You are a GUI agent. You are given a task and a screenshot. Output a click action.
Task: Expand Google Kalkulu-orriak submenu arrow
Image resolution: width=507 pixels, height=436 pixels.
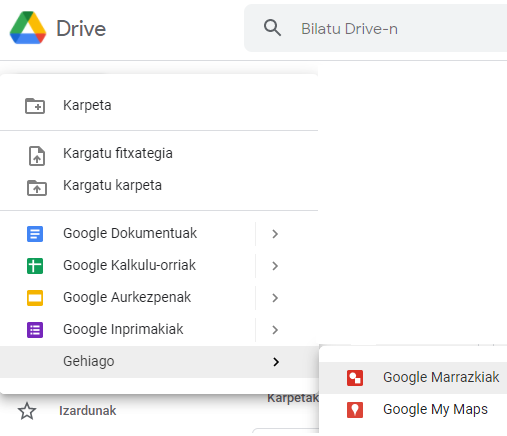(275, 266)
